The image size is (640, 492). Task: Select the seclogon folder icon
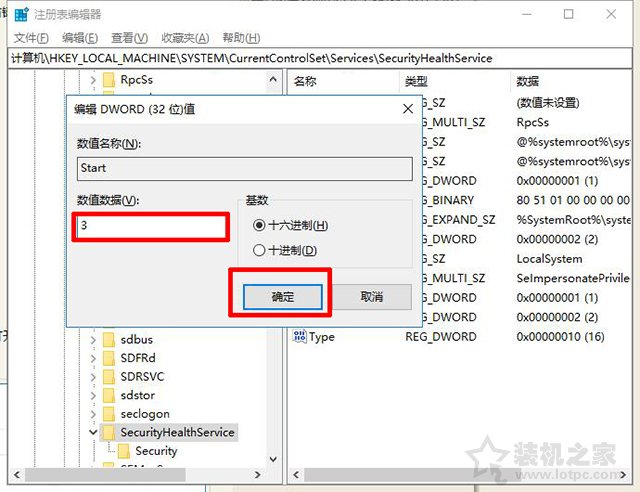point(108,414)
